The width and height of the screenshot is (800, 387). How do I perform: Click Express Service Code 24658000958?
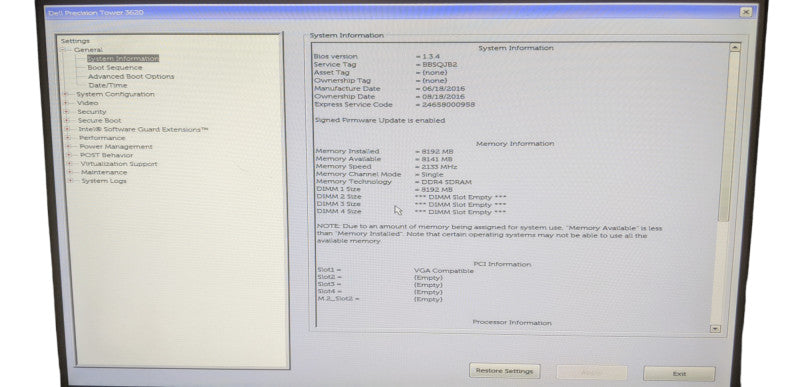tap(448, 105)
